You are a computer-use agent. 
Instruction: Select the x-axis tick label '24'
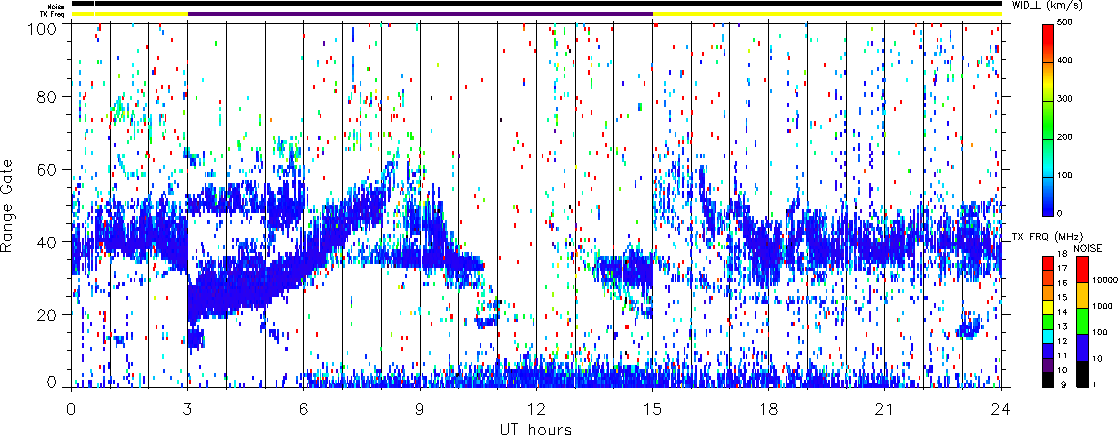pyautogui.click(x=1001, y=410)
